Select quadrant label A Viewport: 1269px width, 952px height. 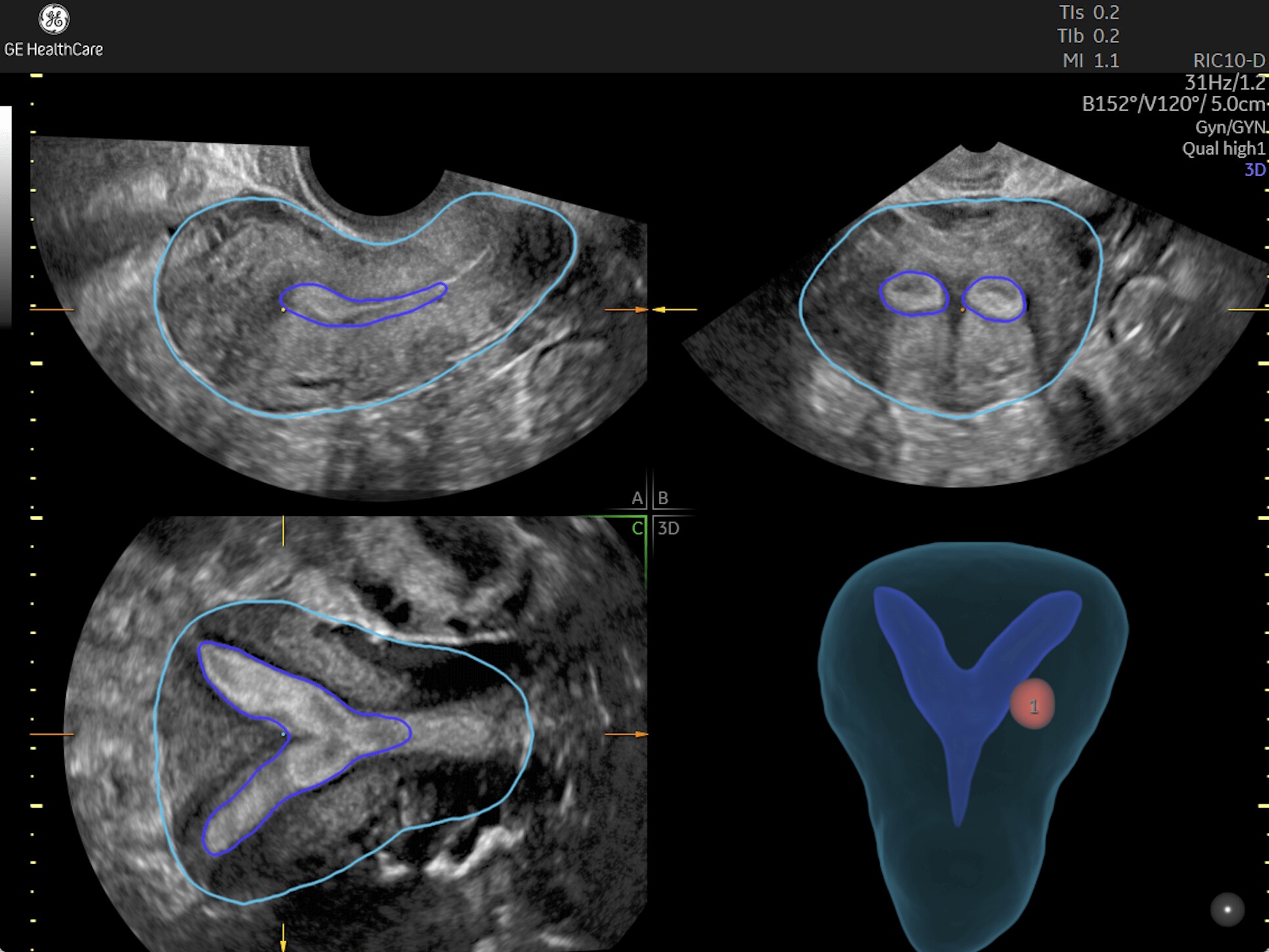pos(636,498)
